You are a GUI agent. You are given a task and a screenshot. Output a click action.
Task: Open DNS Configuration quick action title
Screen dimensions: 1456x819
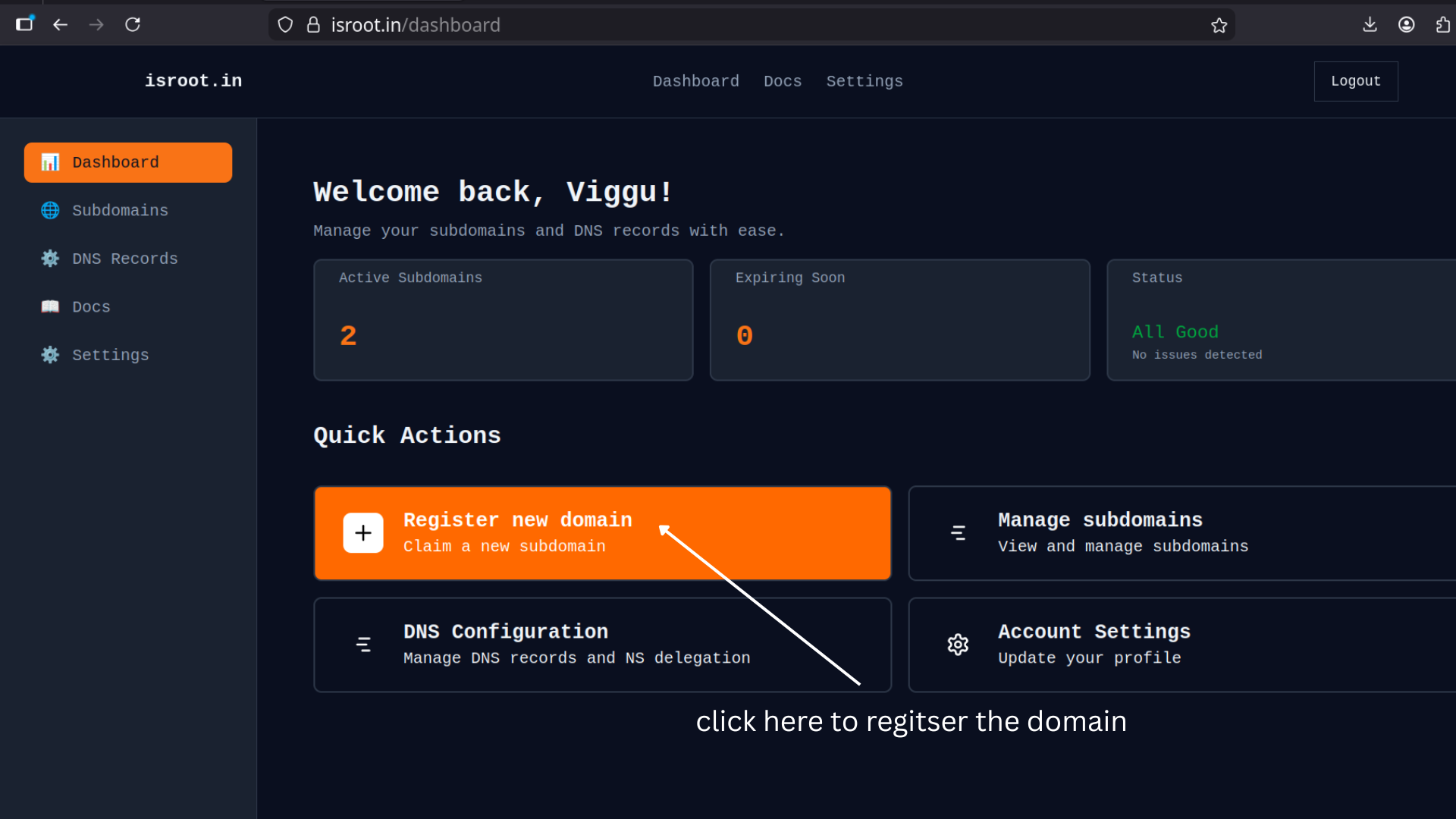click(x=506, y=632)
